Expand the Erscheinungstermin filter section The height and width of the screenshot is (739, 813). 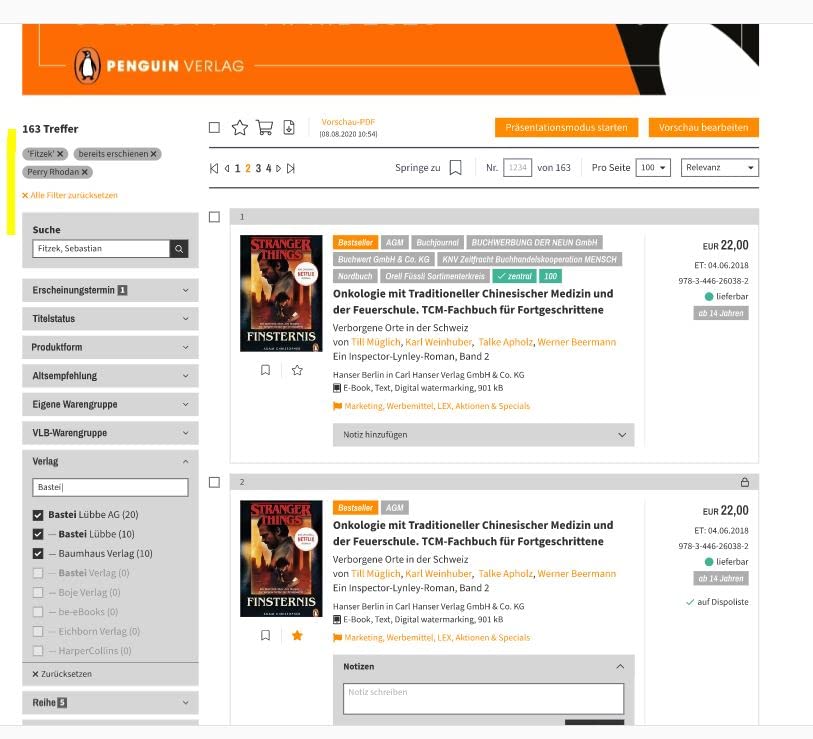point(110,291)
